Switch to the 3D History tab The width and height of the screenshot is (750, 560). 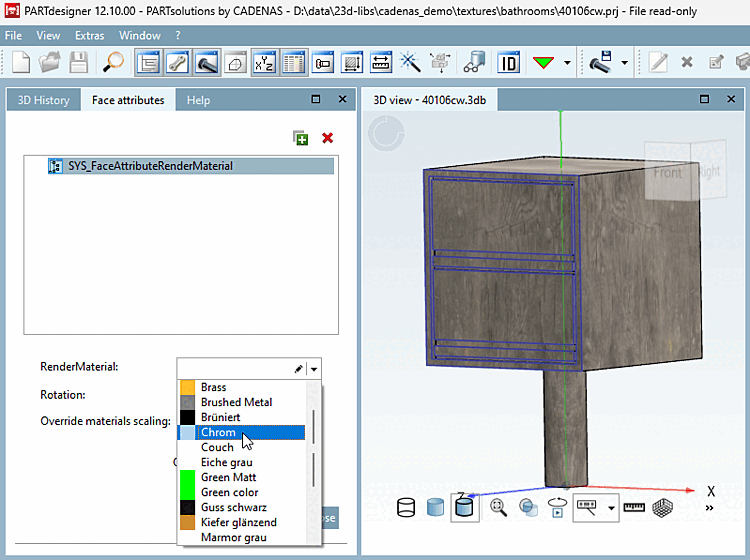[x=44, y=100]
